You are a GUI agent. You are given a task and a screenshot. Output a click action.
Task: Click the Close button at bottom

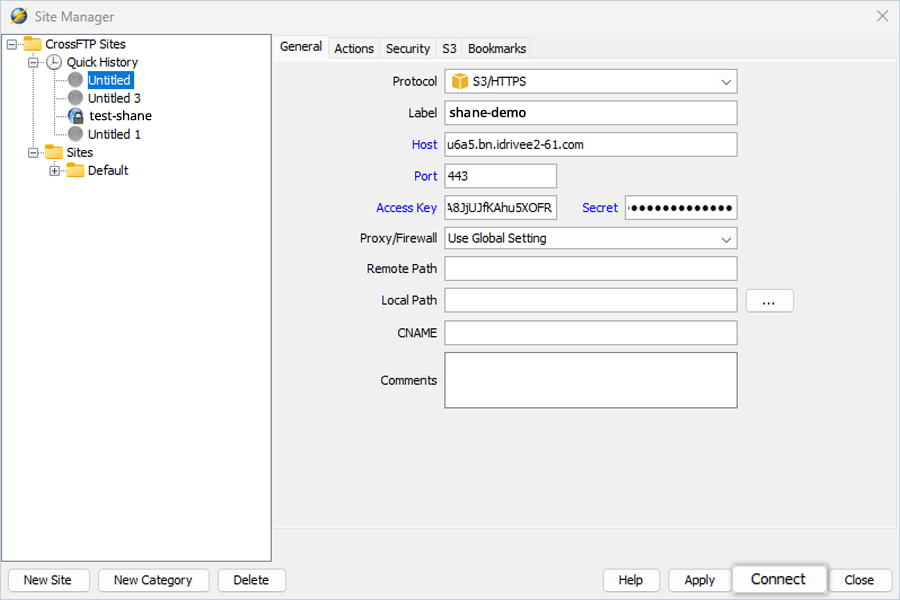click(859, 580)
